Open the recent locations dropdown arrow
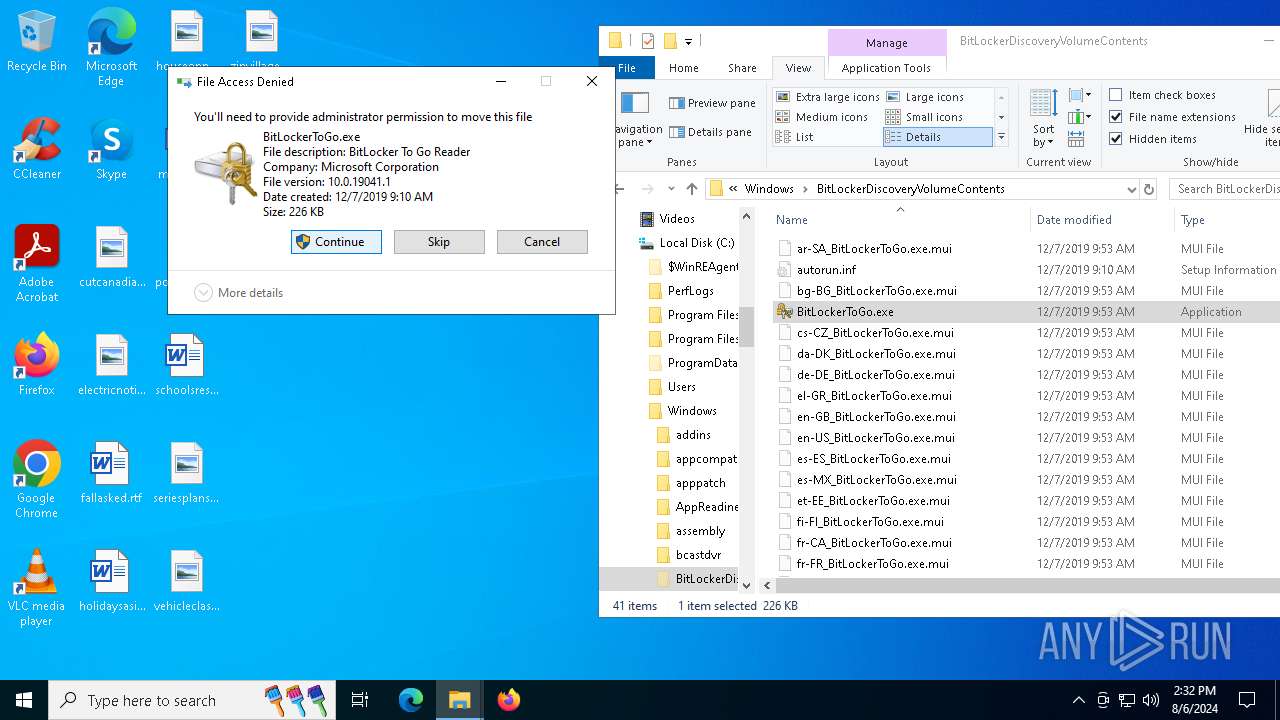 671,189
